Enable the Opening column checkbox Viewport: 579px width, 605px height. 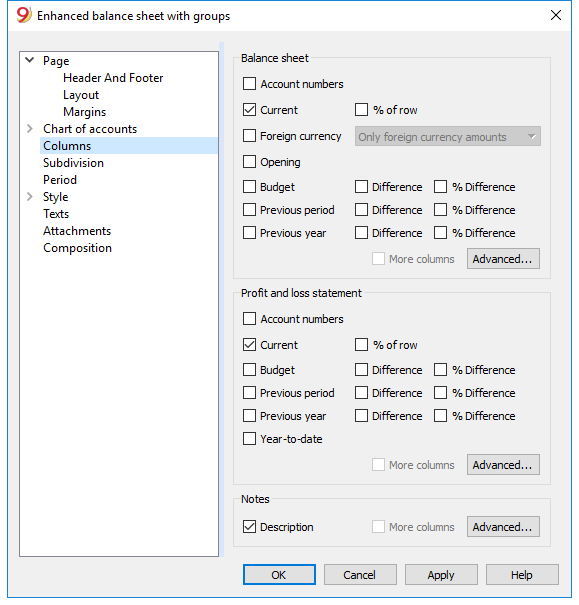tap(250, 162)
